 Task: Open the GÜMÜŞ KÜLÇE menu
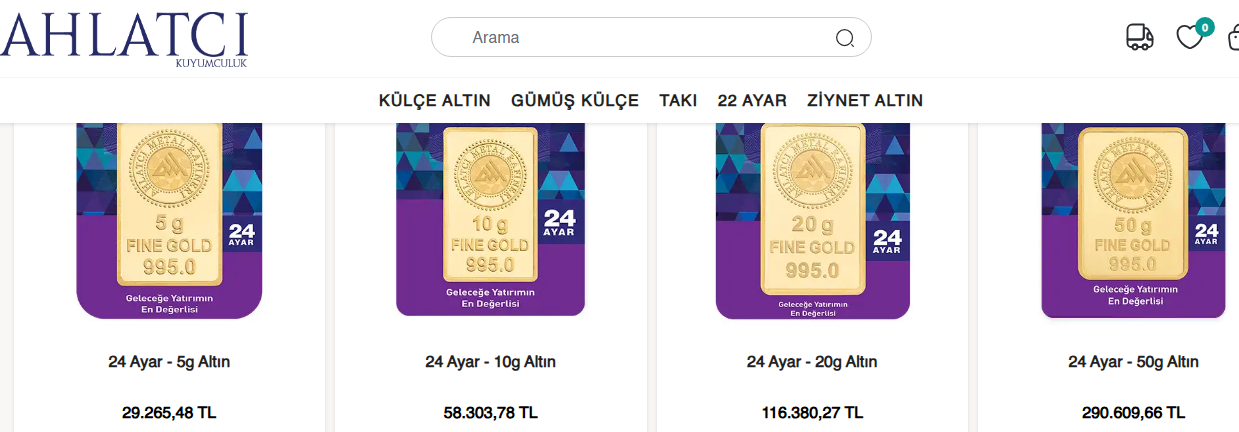(x=575, y=100)
